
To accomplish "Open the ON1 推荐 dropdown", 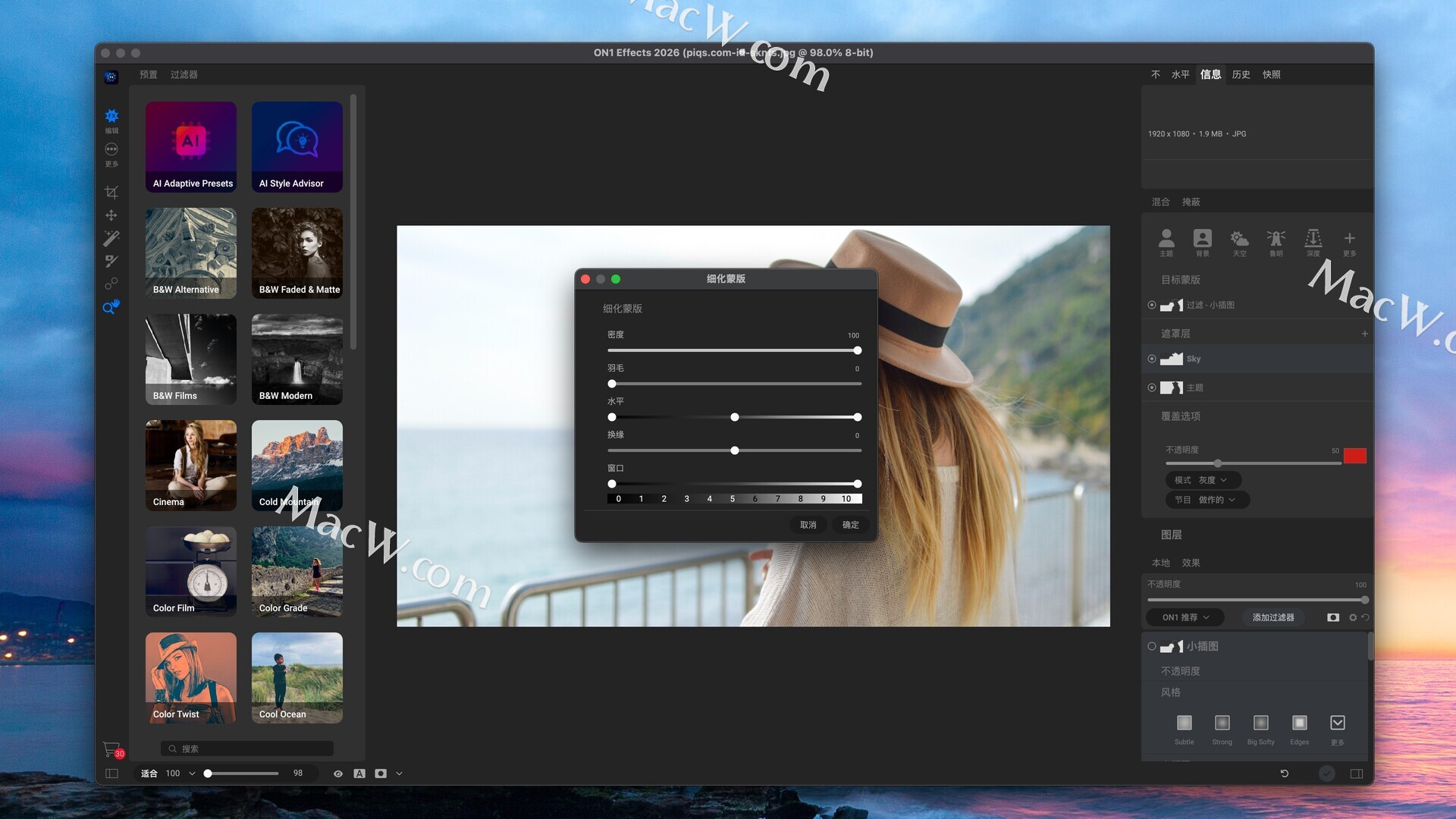I will [x=1185, y=617].
